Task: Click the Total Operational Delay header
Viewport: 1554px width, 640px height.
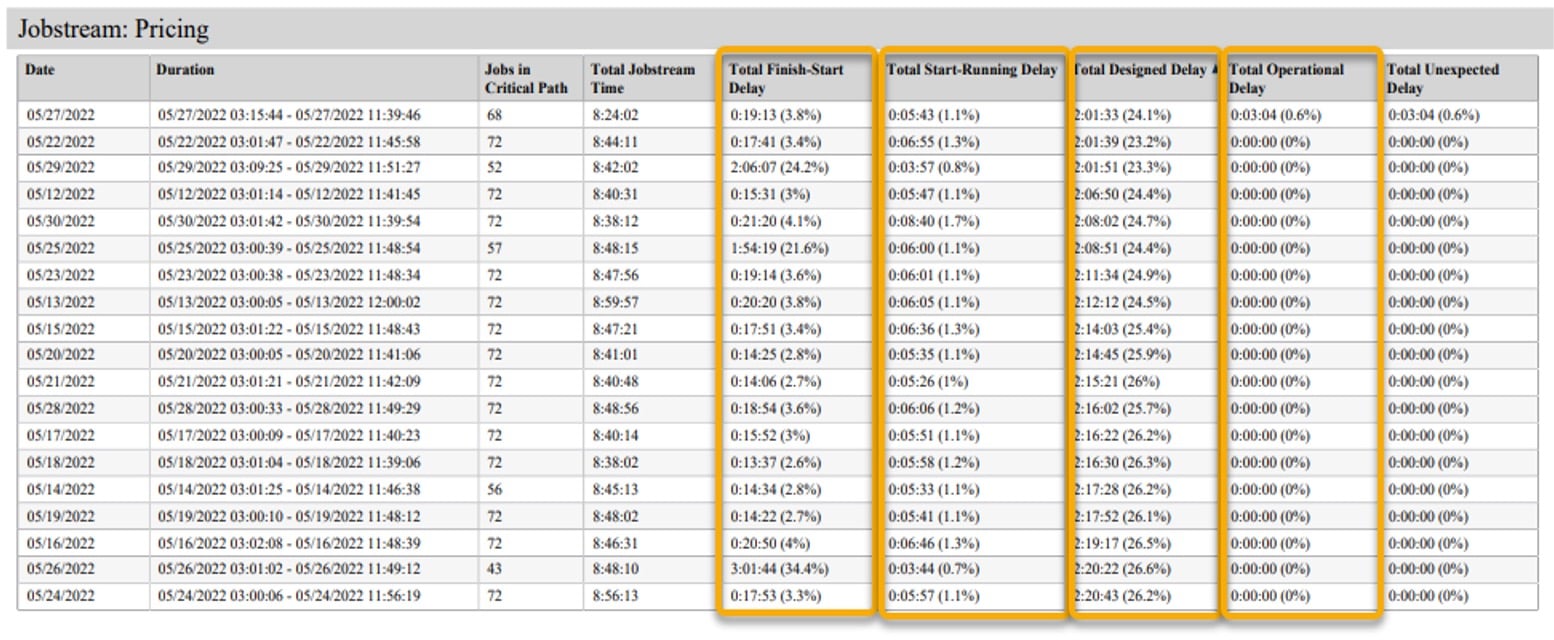Action: (x=1286, y=78)
